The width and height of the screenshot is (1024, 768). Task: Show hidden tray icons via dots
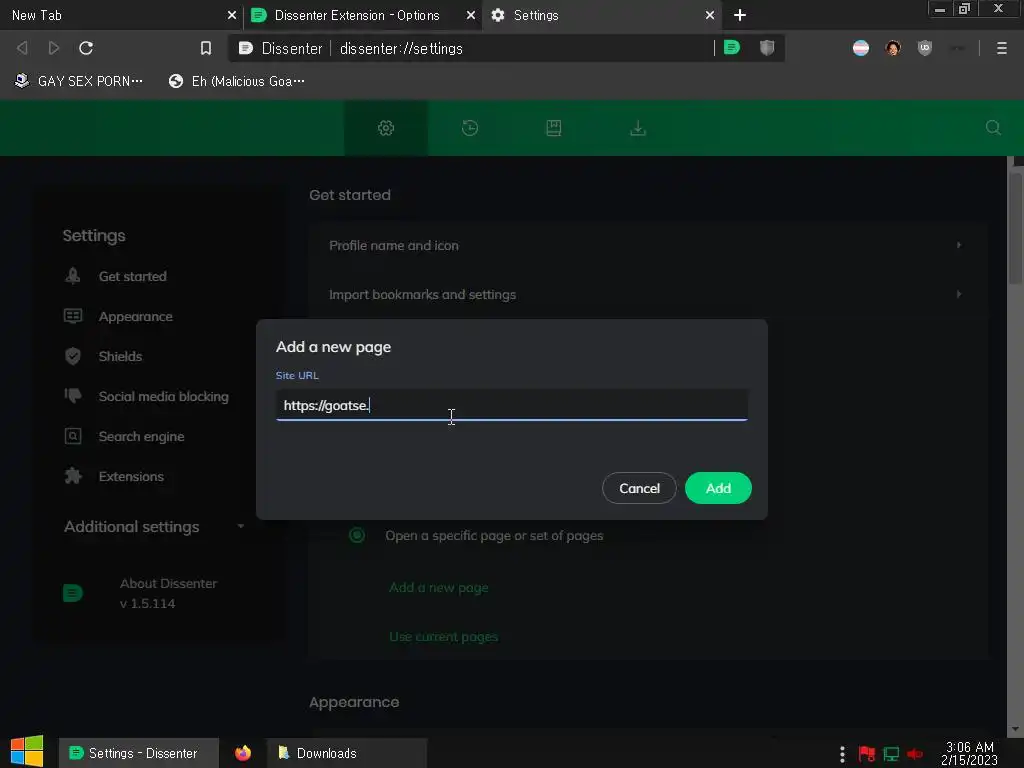coord(842,754)
